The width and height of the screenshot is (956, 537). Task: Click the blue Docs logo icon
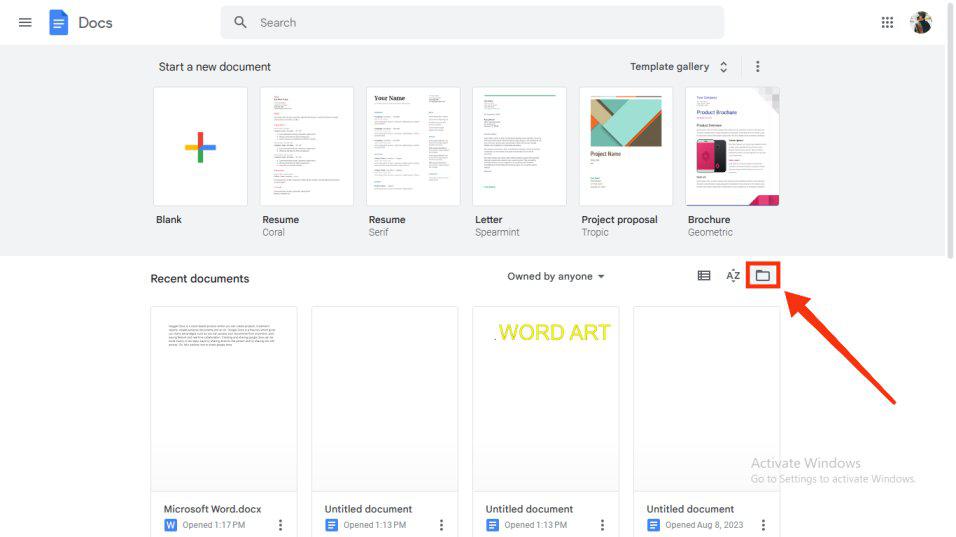[x=59, y=23]
